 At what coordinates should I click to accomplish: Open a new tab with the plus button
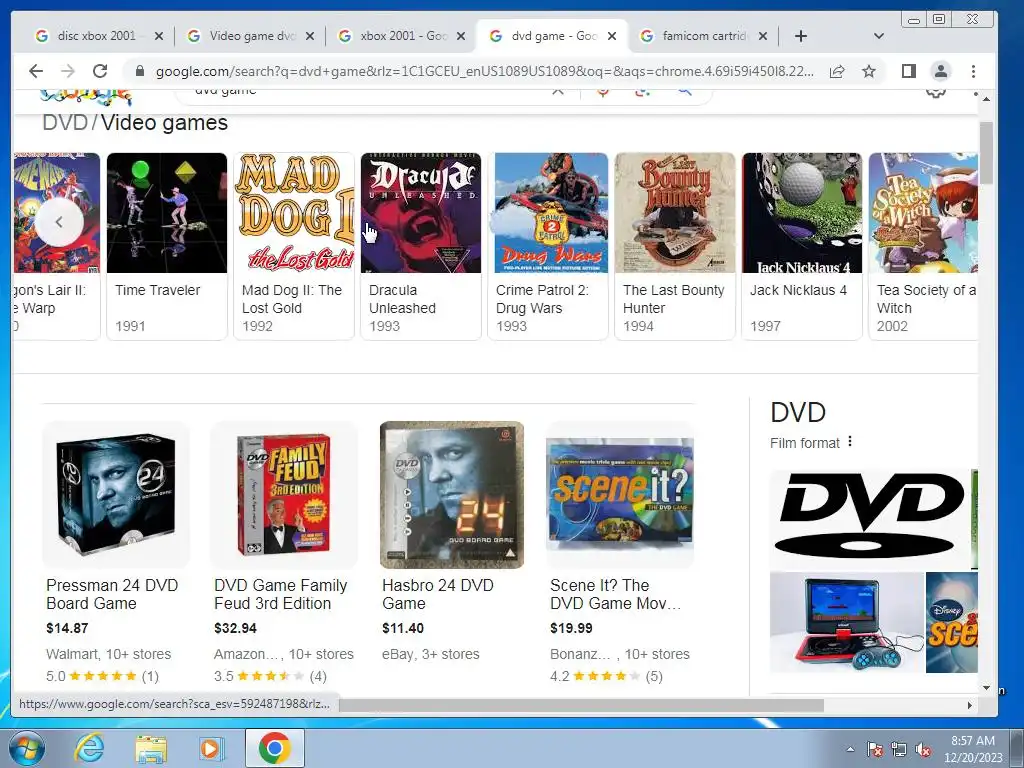click(801, 36)
